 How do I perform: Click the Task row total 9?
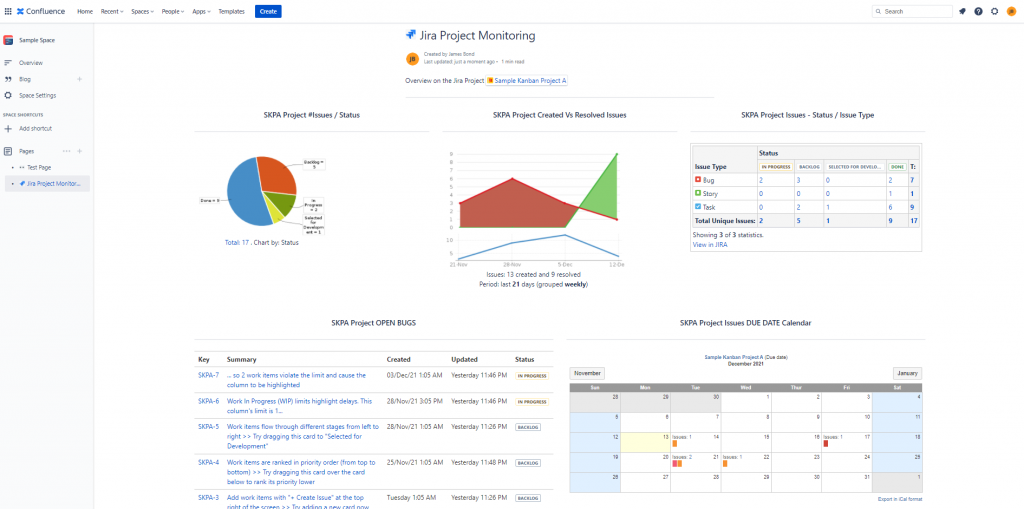coord(912,207)
